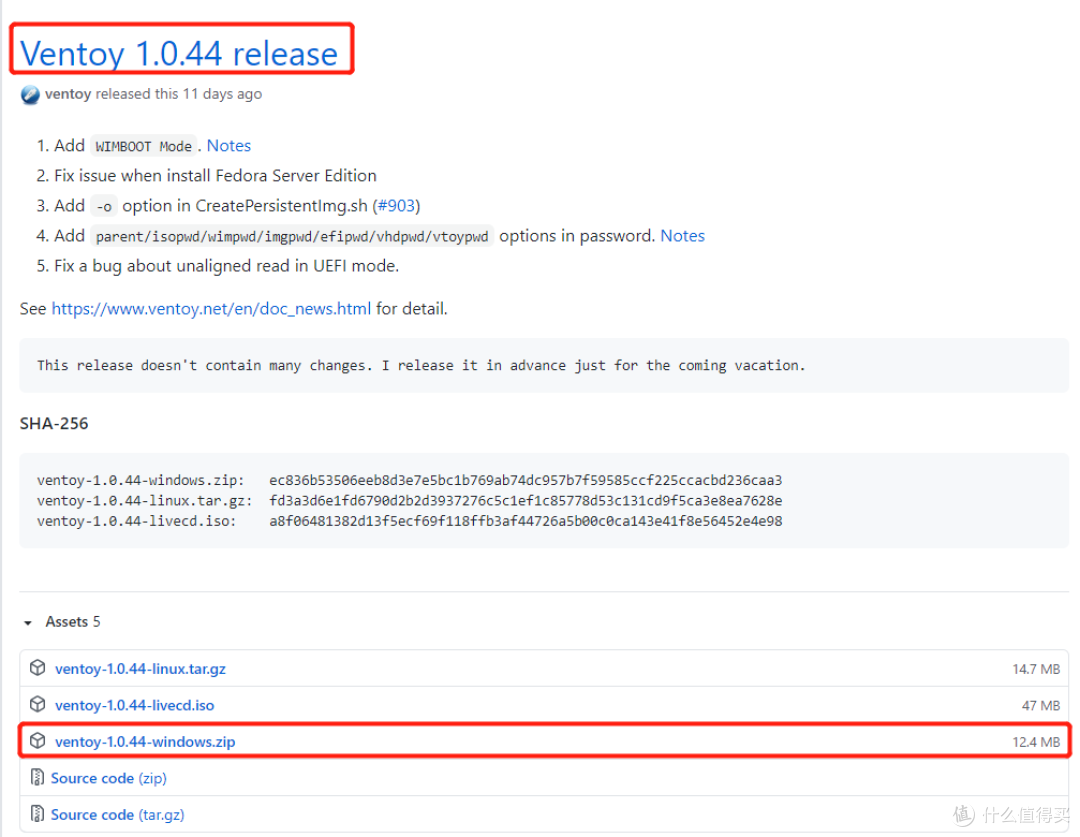
Task: Click package icon beside ventoy-1.0.44-linux.tar.gz
Action: (38, 668)
